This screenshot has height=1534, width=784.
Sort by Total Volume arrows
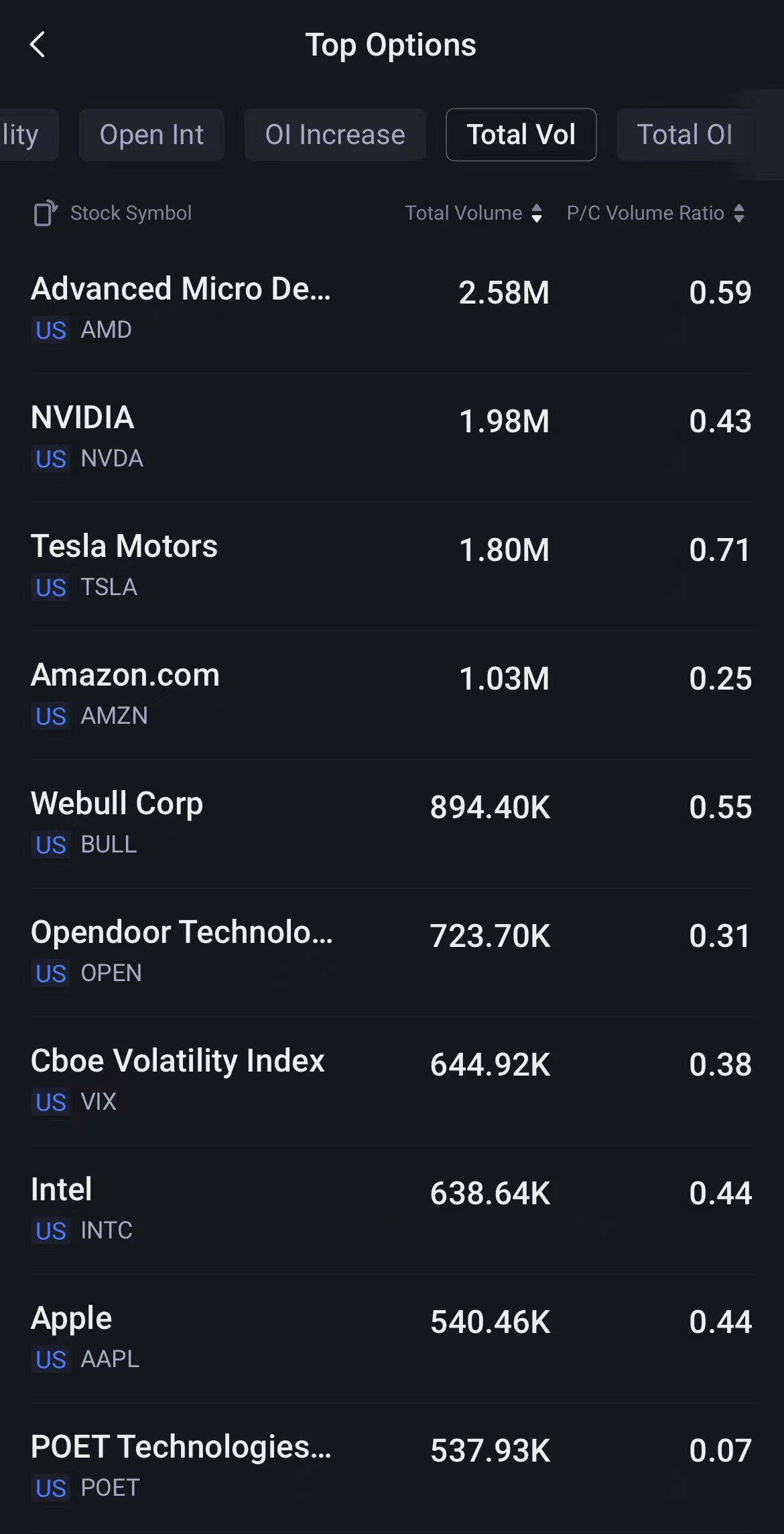tap(536, 213)
